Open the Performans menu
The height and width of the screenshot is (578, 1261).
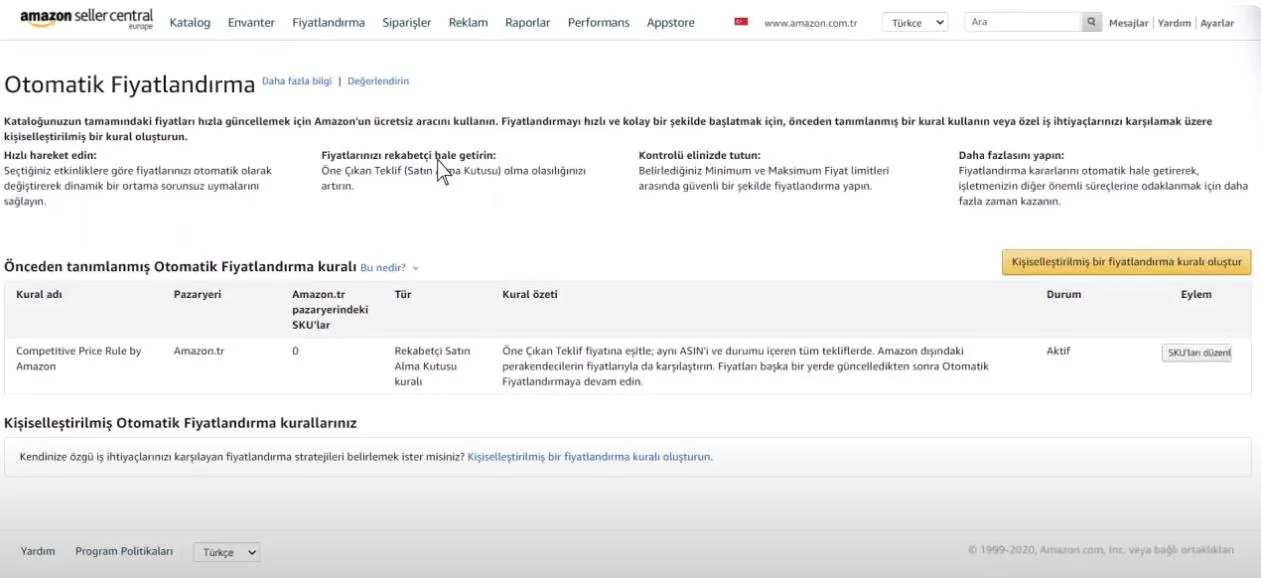coord(599,22)
